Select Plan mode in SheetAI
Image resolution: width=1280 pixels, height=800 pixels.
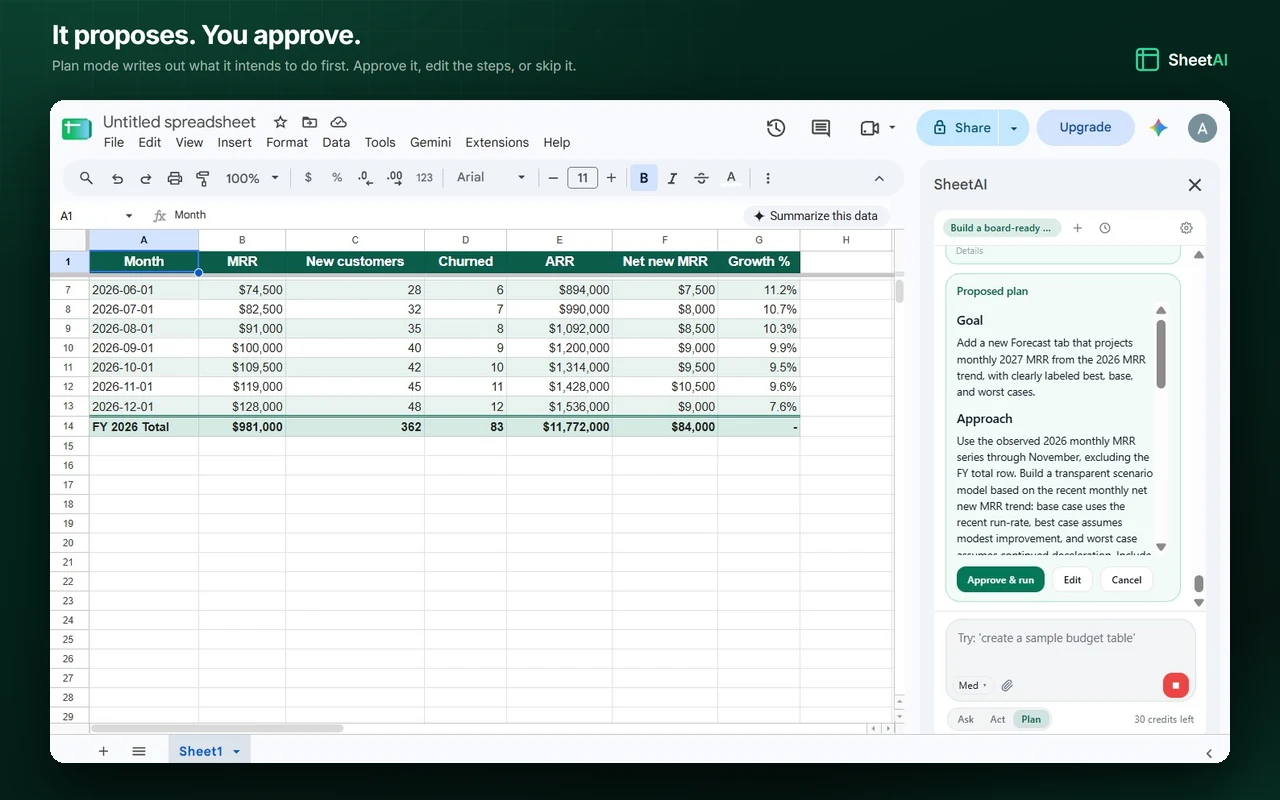[1031, 719]
